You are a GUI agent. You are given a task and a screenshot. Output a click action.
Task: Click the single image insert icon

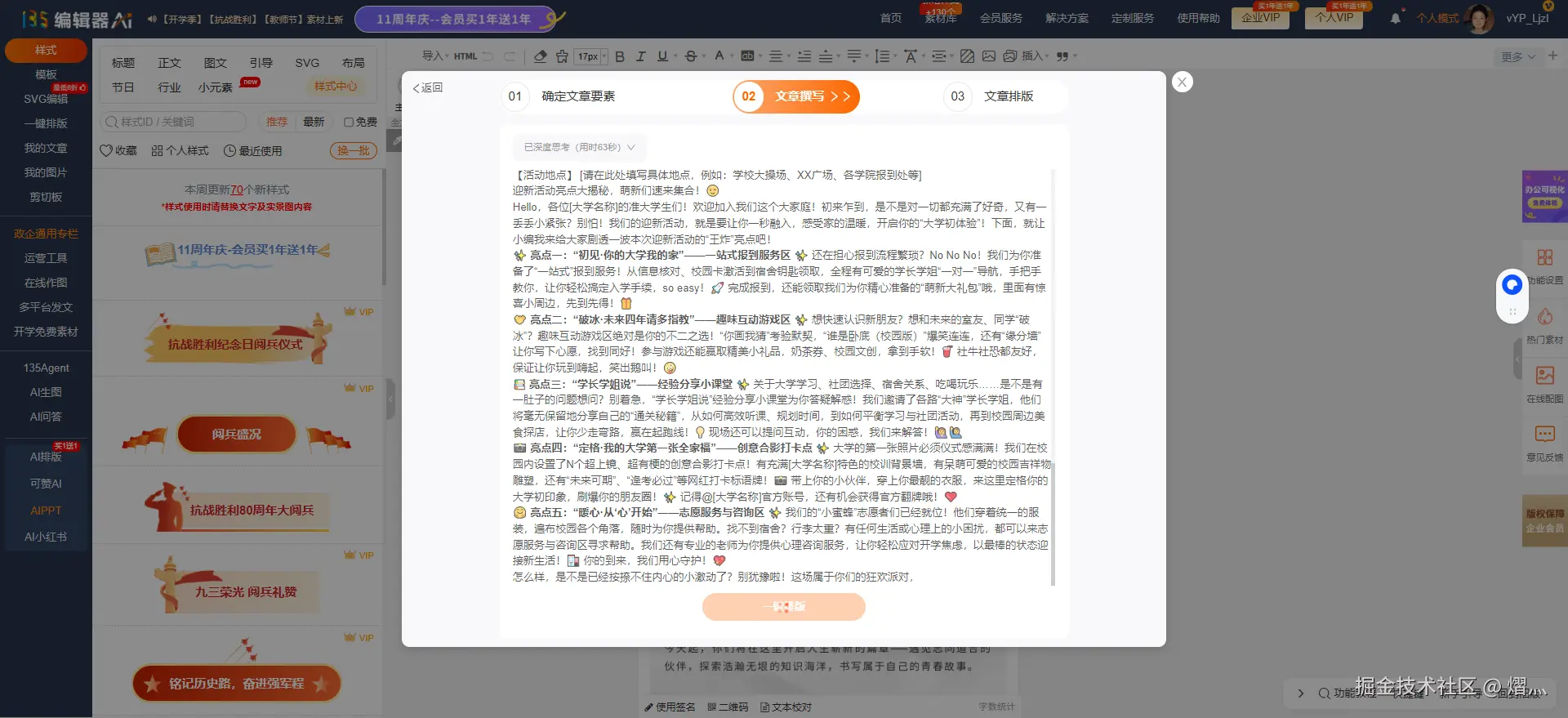[x=989, y=56]
